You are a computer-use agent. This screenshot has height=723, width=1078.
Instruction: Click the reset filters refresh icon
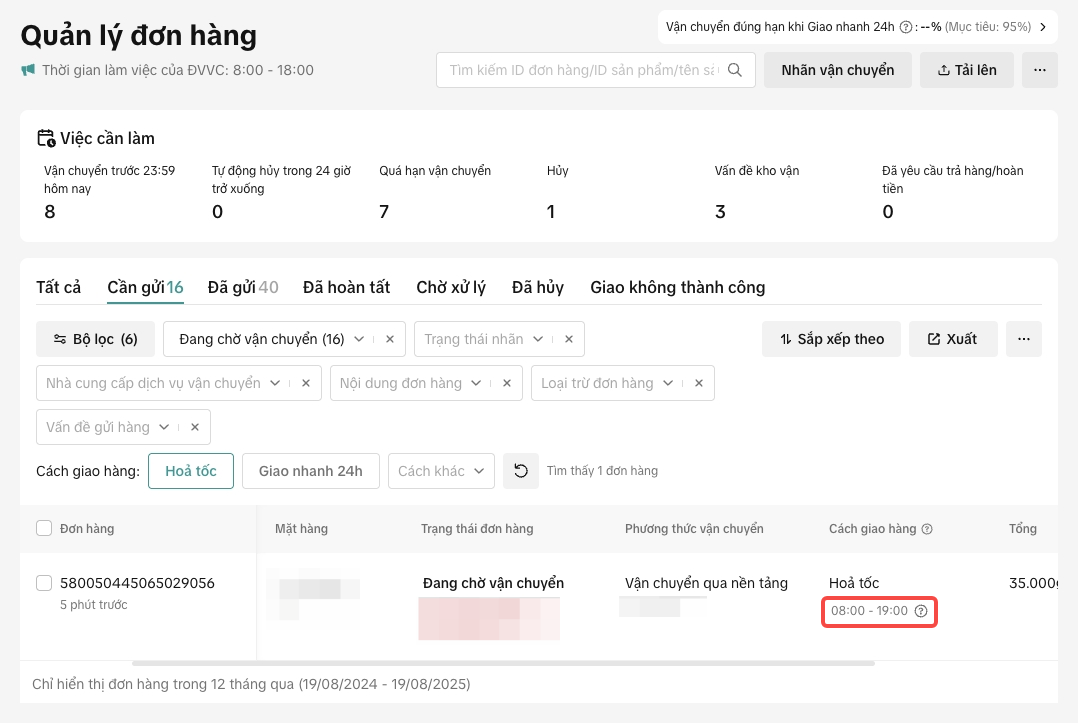(521, 471)
